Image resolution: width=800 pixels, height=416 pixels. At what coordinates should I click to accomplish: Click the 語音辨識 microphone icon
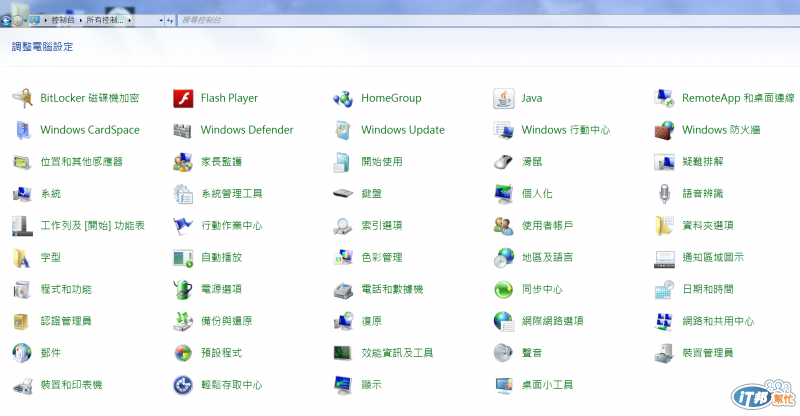tap(664, 194)
